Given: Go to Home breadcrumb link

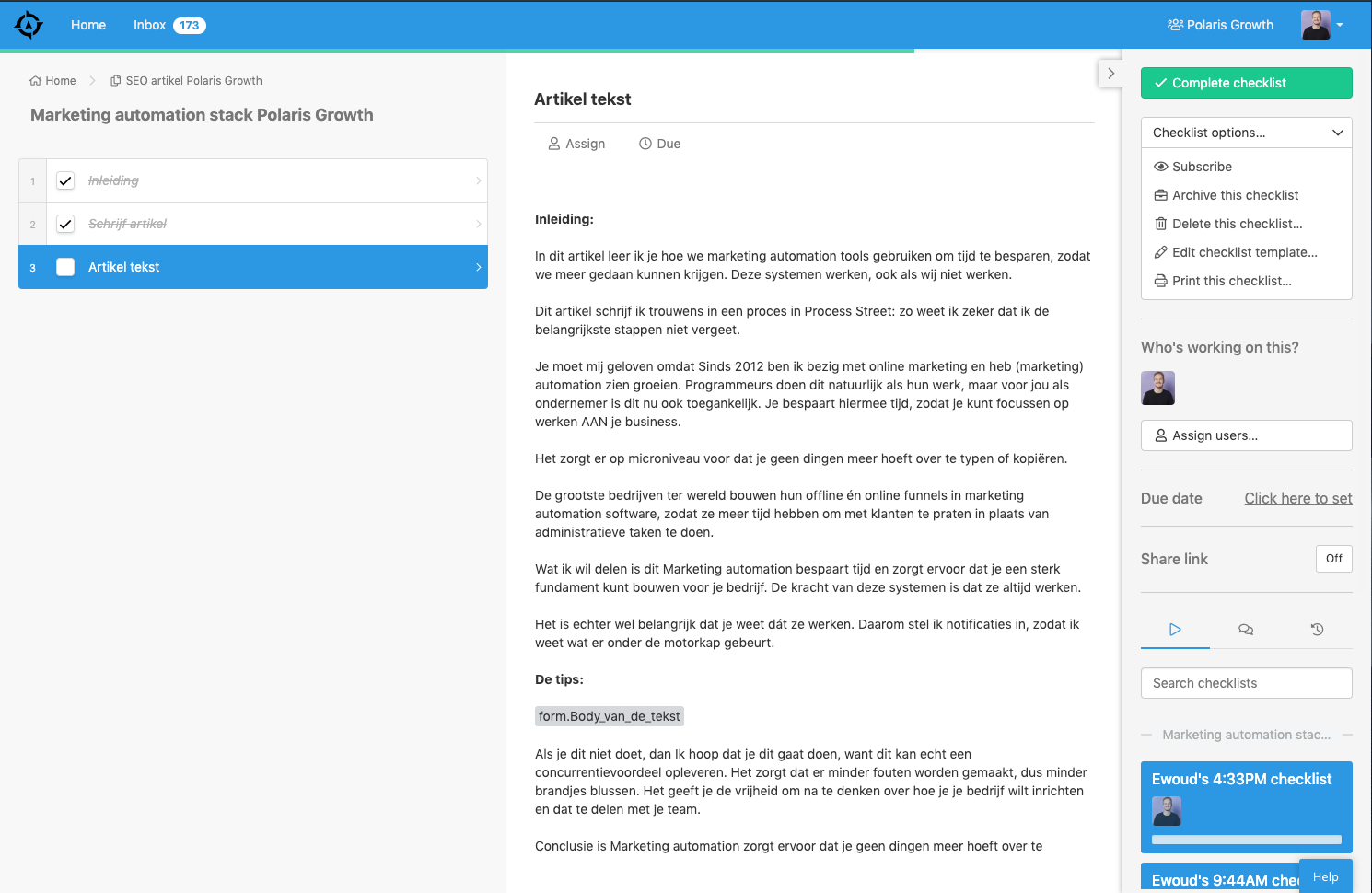Looking at the screenshot, I should (x=61, y=81).
